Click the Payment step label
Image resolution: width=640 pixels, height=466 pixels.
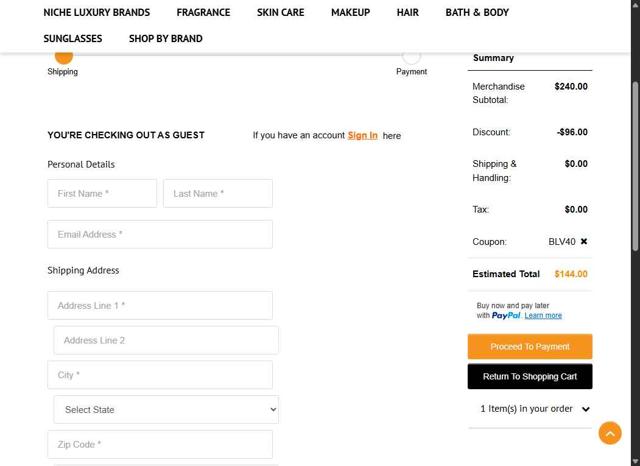[x=411, y=71]
